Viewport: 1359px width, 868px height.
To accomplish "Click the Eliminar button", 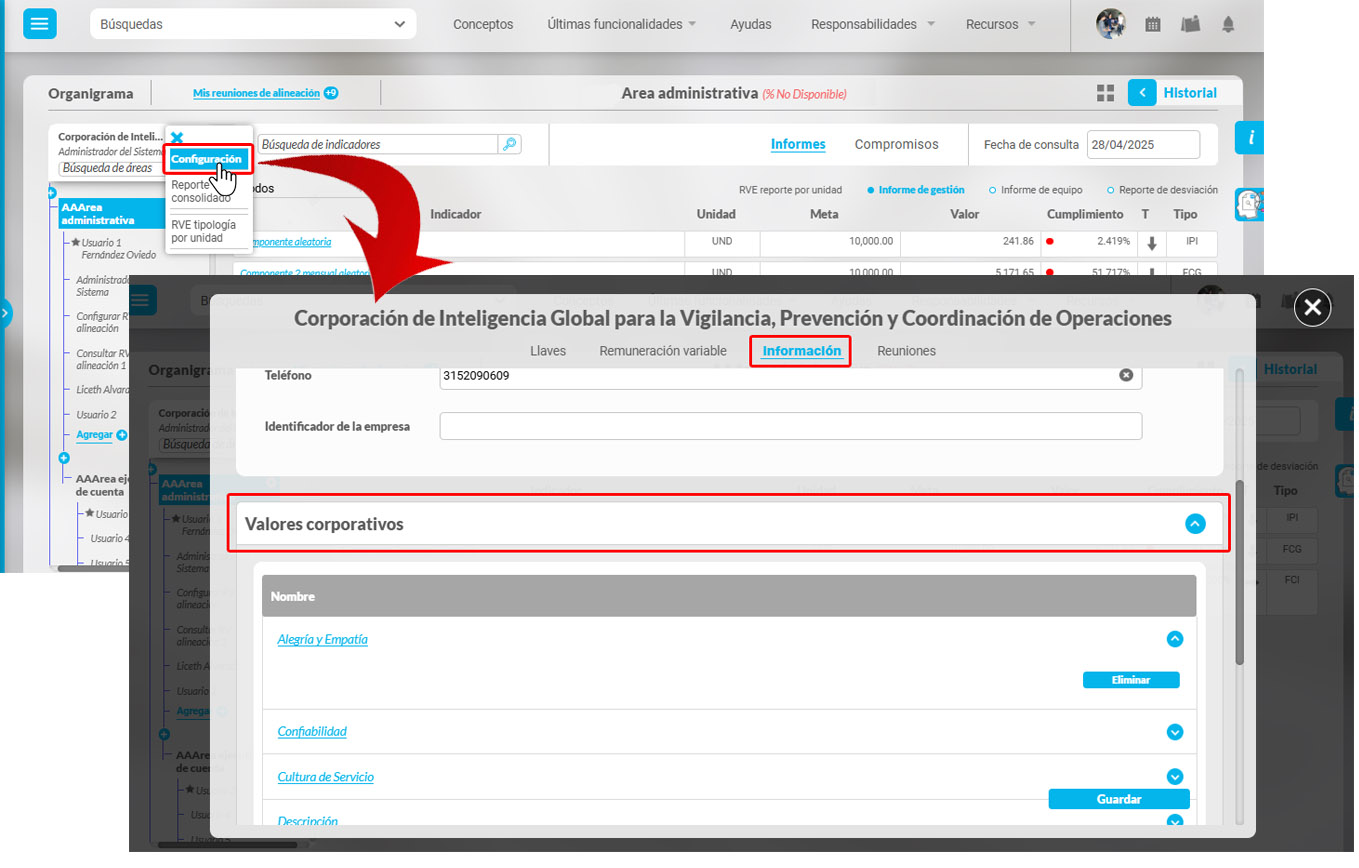I will point(1131,680).
